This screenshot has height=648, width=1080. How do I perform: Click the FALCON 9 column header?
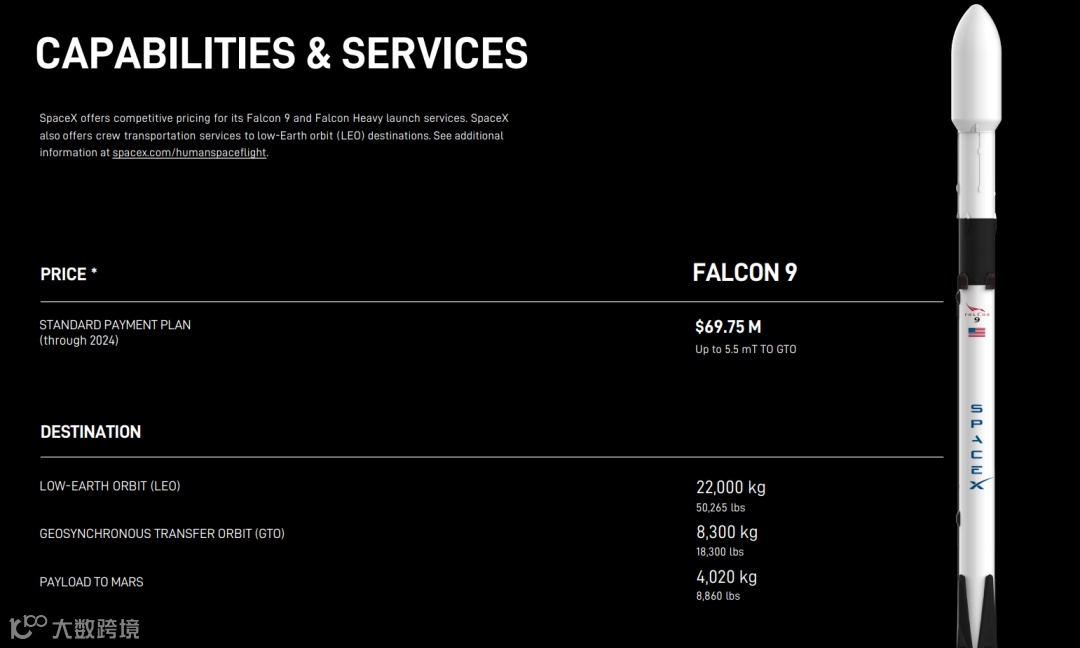pos(744,273)
